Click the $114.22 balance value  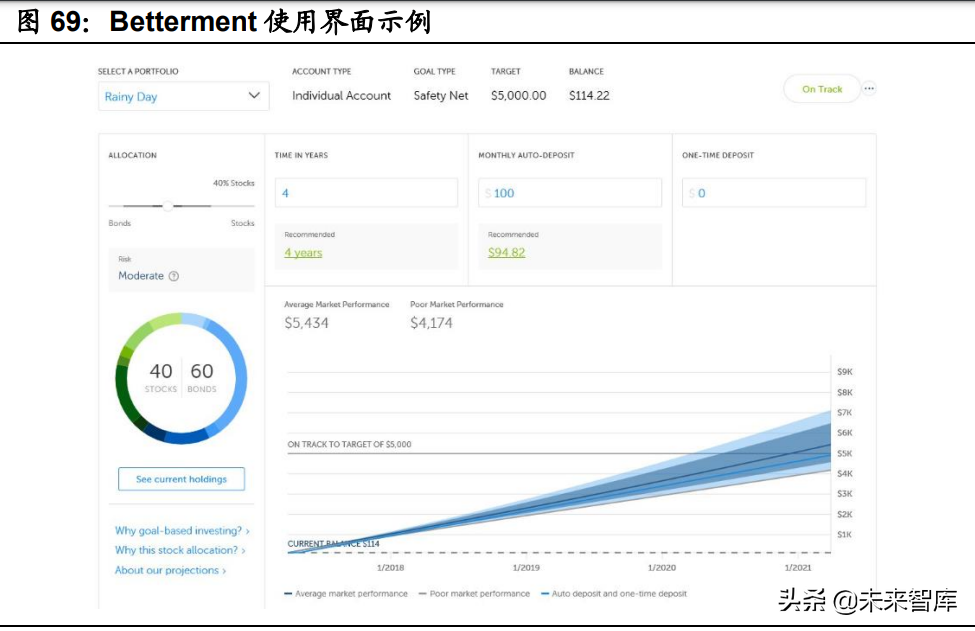click(589, 96)
